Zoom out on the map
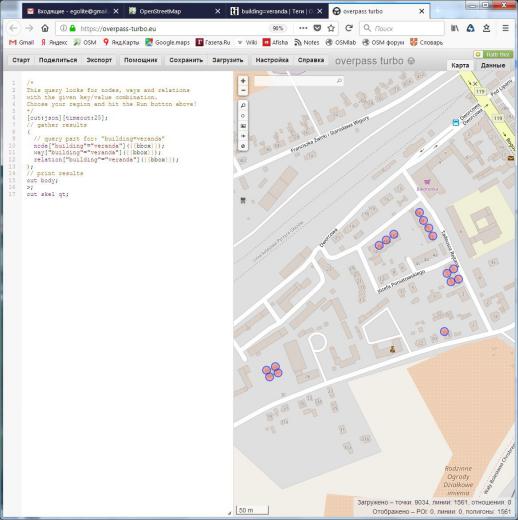This screenshot has height=520, width=518. pos(243,91)
